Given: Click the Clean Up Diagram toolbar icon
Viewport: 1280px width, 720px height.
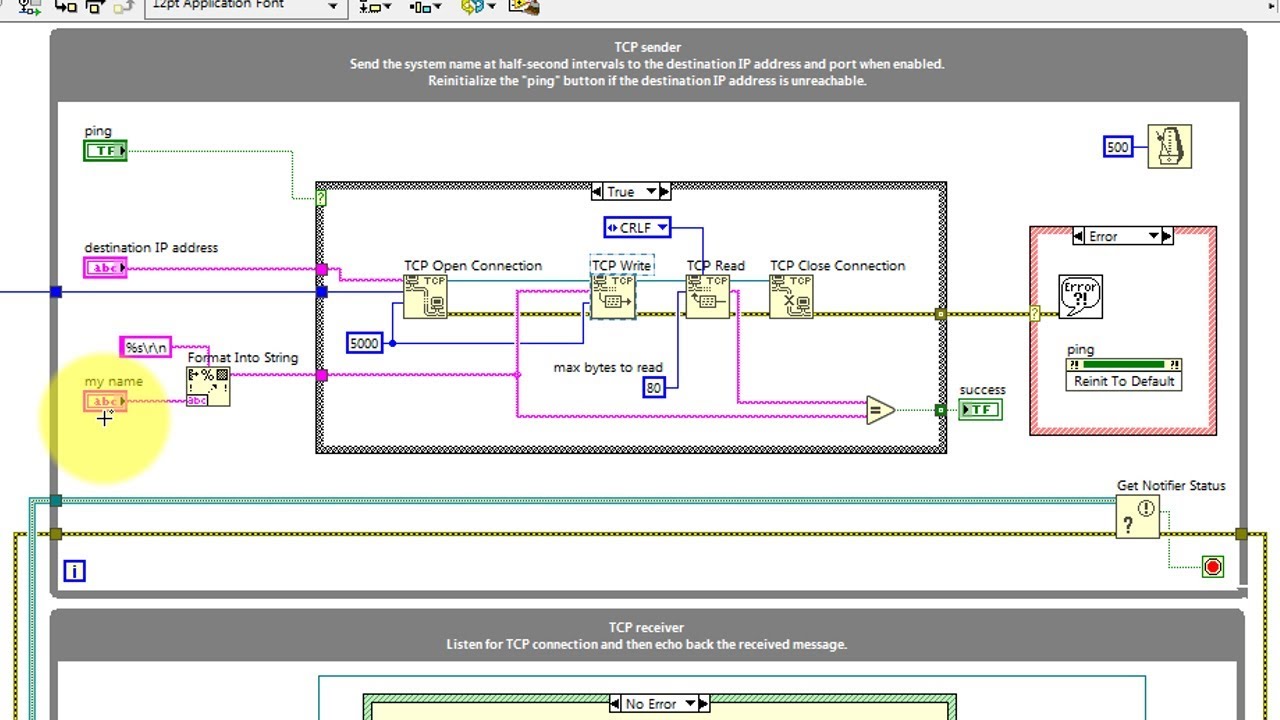Looking at the screenshot, I should [x=524, y=6].
